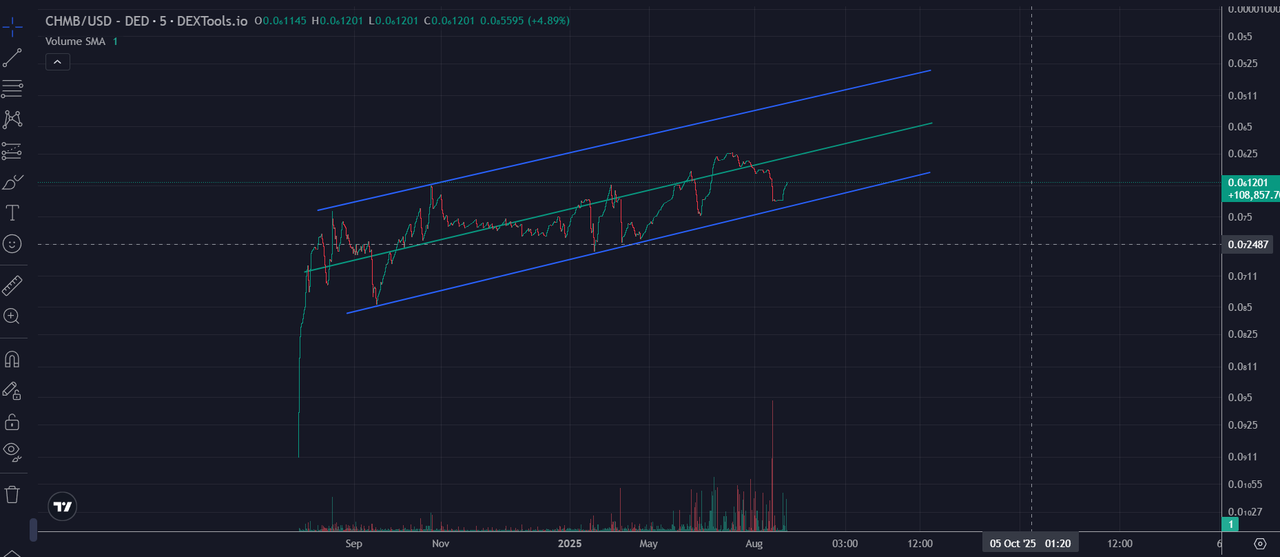Click the 2025 label on time axis
Image resolution: width=1280 pixels, height=557 pixels.
click(569, 543)
